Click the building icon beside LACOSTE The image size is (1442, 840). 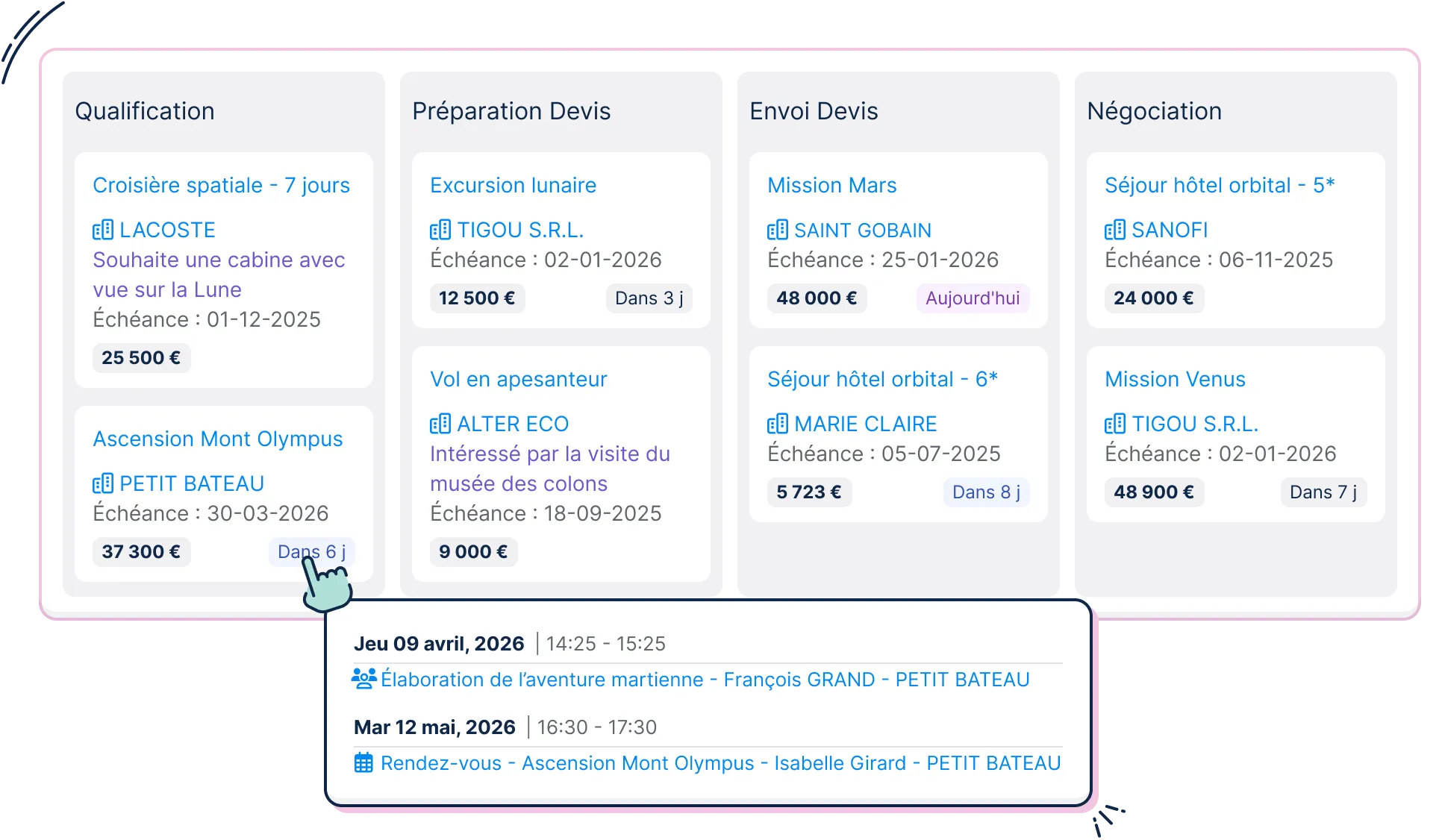point(103,230)
